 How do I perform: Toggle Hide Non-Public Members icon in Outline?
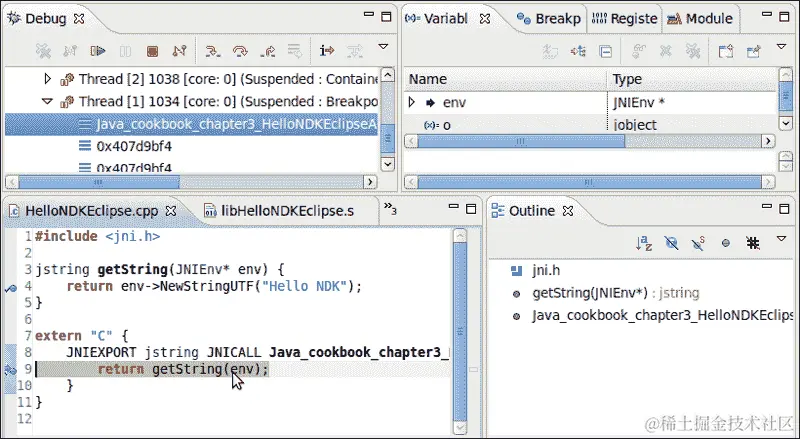coord(726,243)
